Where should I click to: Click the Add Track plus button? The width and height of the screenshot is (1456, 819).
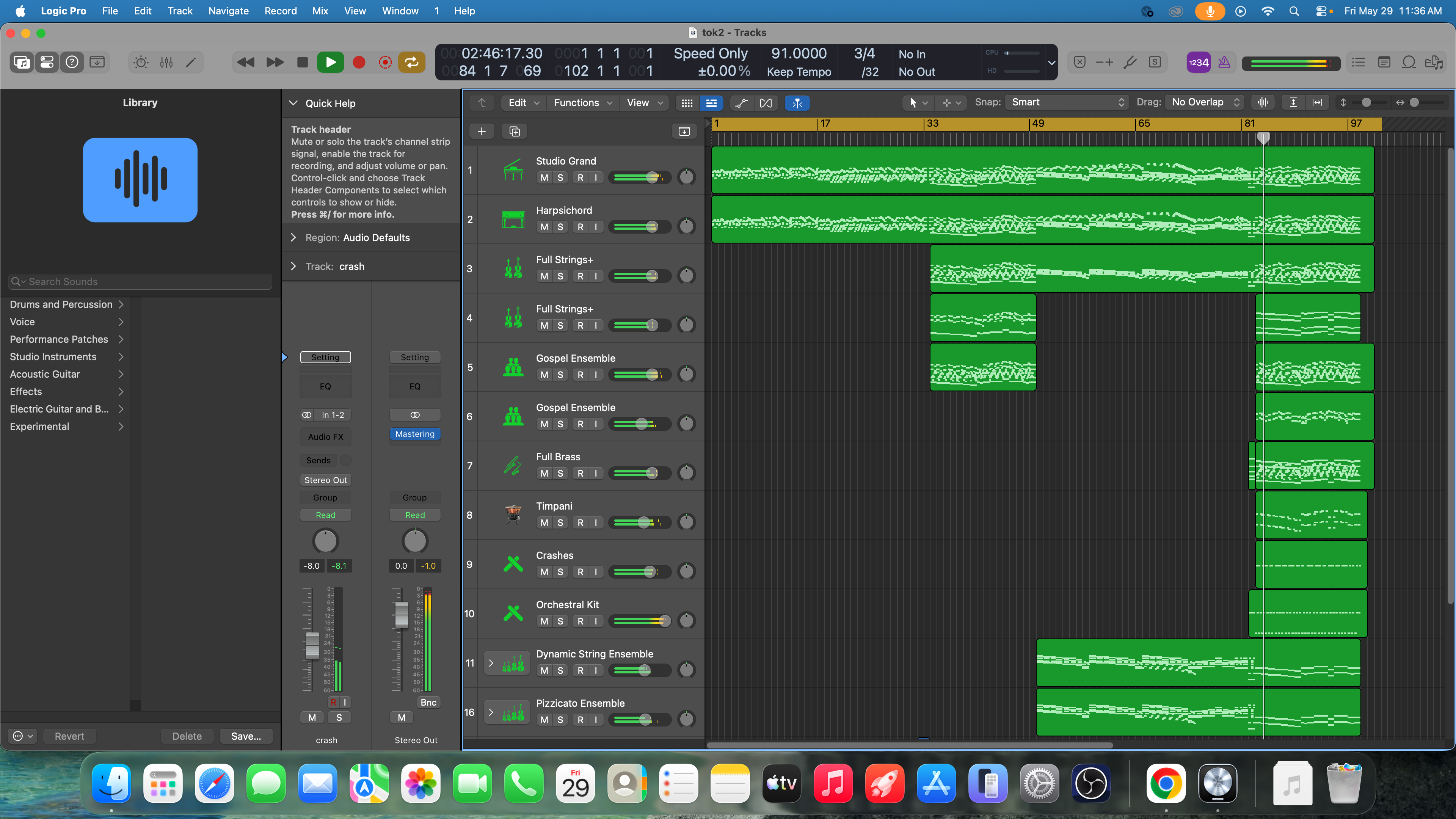click(482, 132)
